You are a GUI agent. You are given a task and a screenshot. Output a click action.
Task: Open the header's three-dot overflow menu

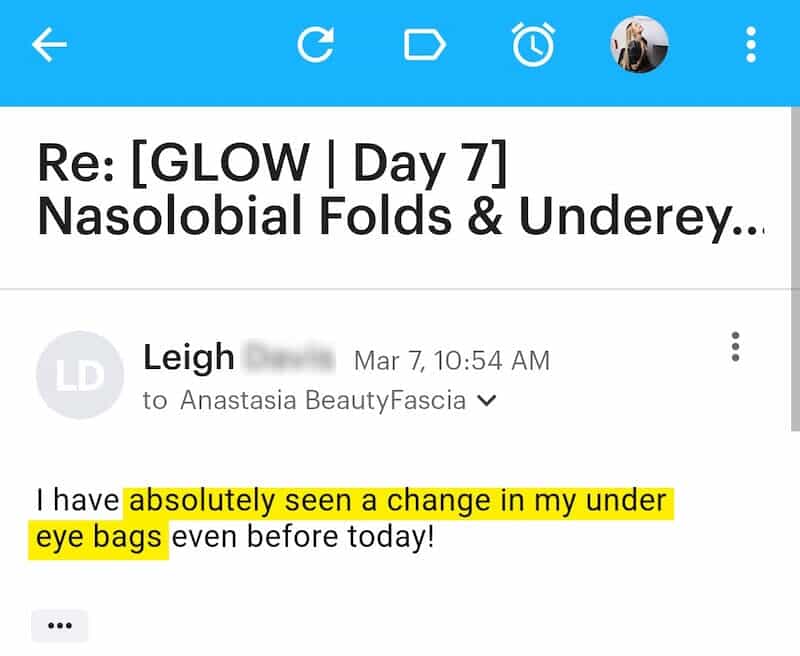[x=751, y=45]
